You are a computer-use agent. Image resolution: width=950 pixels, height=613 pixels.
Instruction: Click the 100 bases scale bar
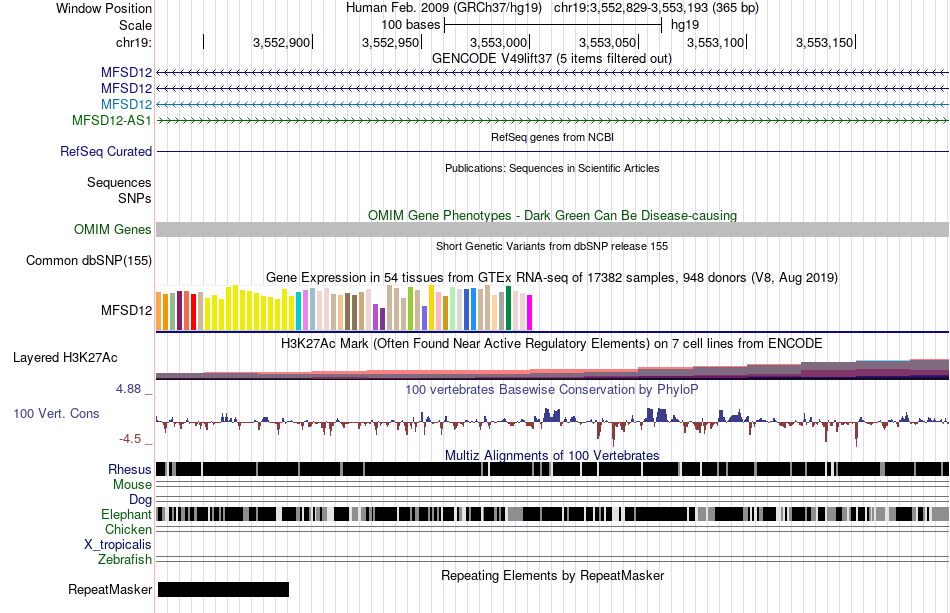coord(553,25)
